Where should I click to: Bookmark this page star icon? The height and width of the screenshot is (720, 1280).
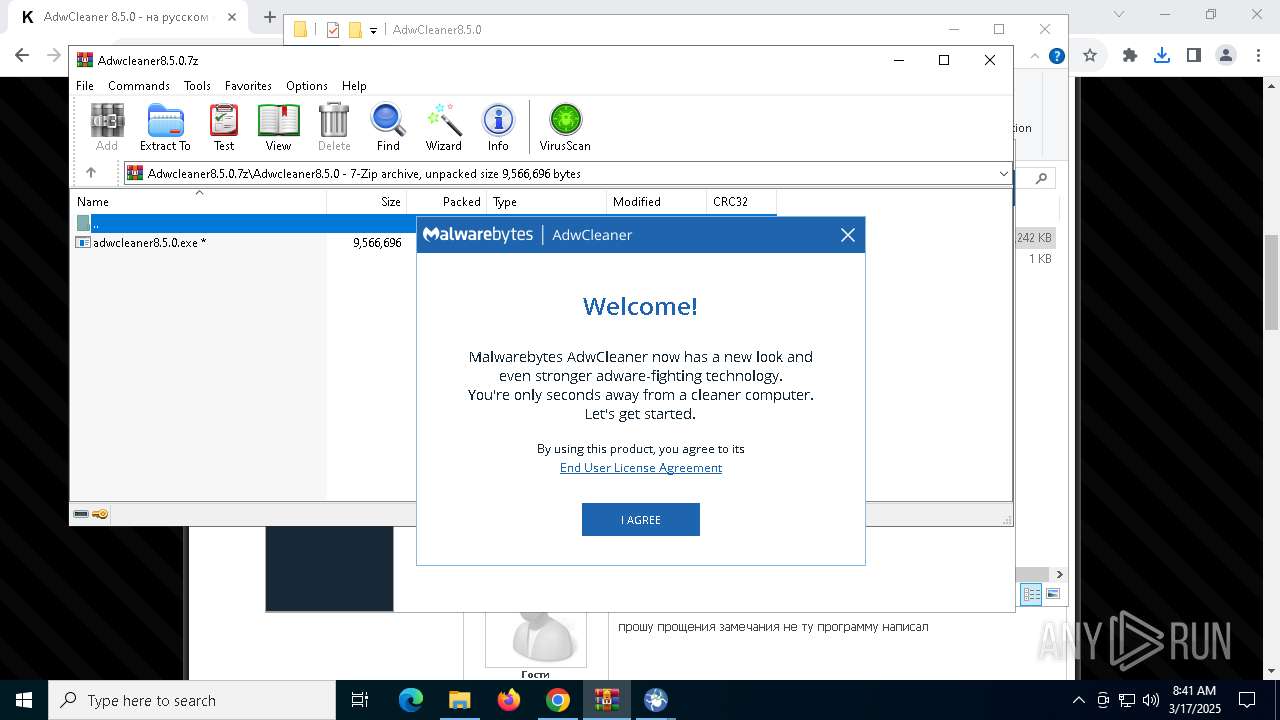(1090, 56)
